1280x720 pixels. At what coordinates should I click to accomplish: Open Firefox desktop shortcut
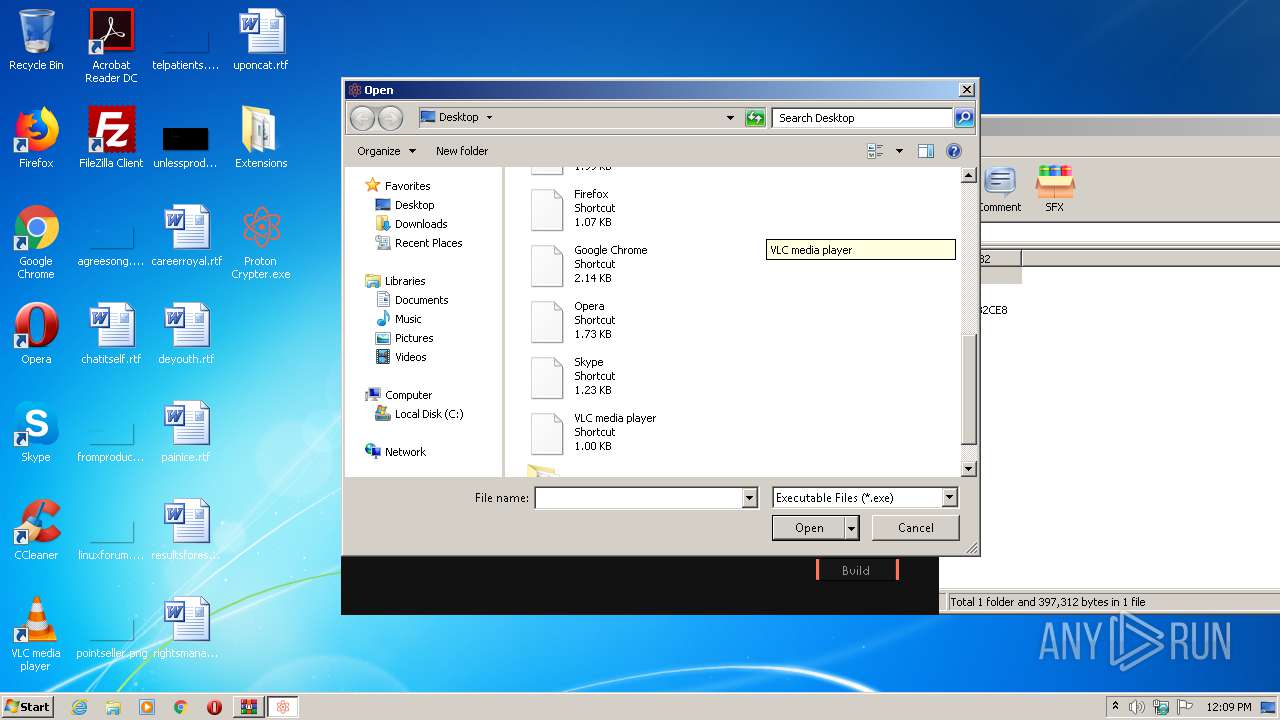click(36, 138)
